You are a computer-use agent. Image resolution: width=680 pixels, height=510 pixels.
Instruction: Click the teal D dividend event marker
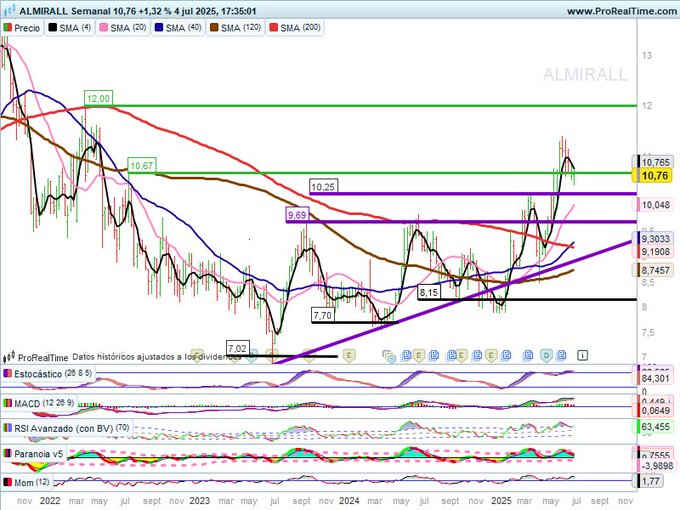click(546, 356)
